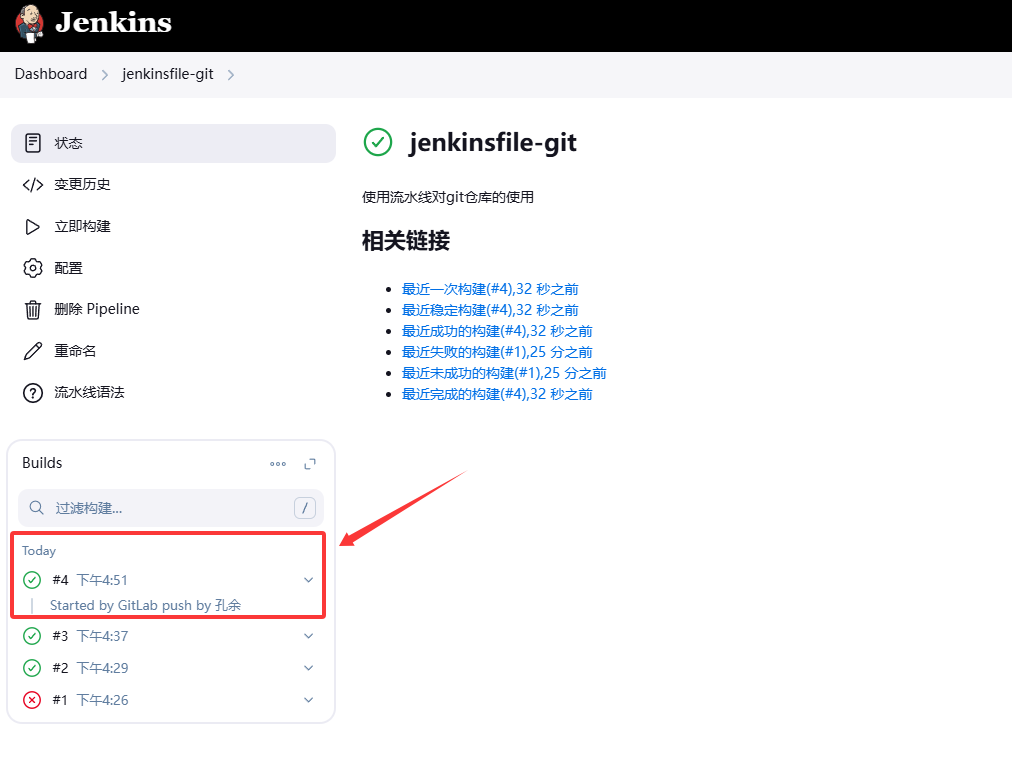Select 变更历史 in the sidebar
1012x767 pixels.
point(82,185)
